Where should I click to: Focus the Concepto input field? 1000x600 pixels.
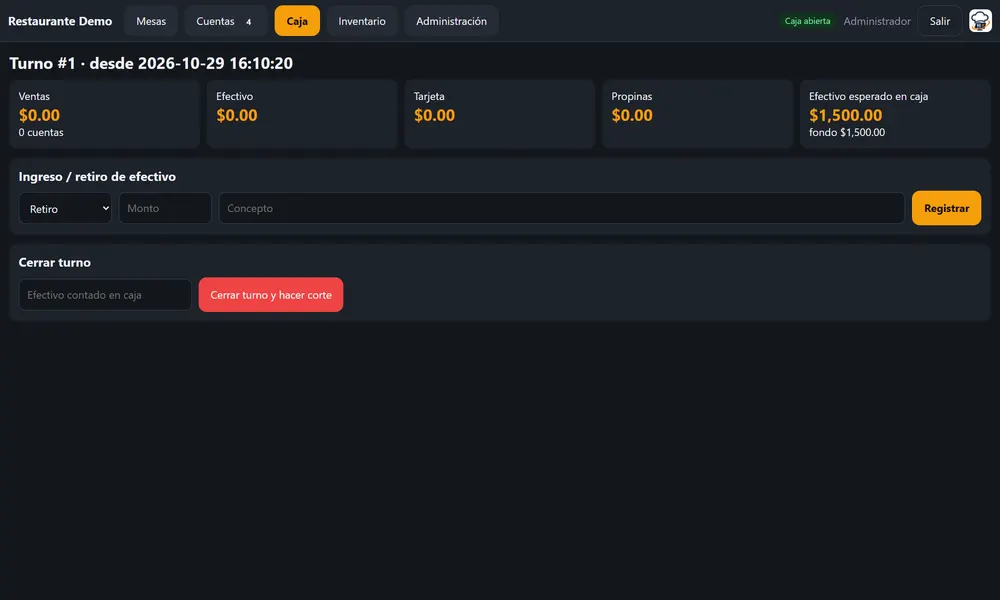(x=562, y=208)
